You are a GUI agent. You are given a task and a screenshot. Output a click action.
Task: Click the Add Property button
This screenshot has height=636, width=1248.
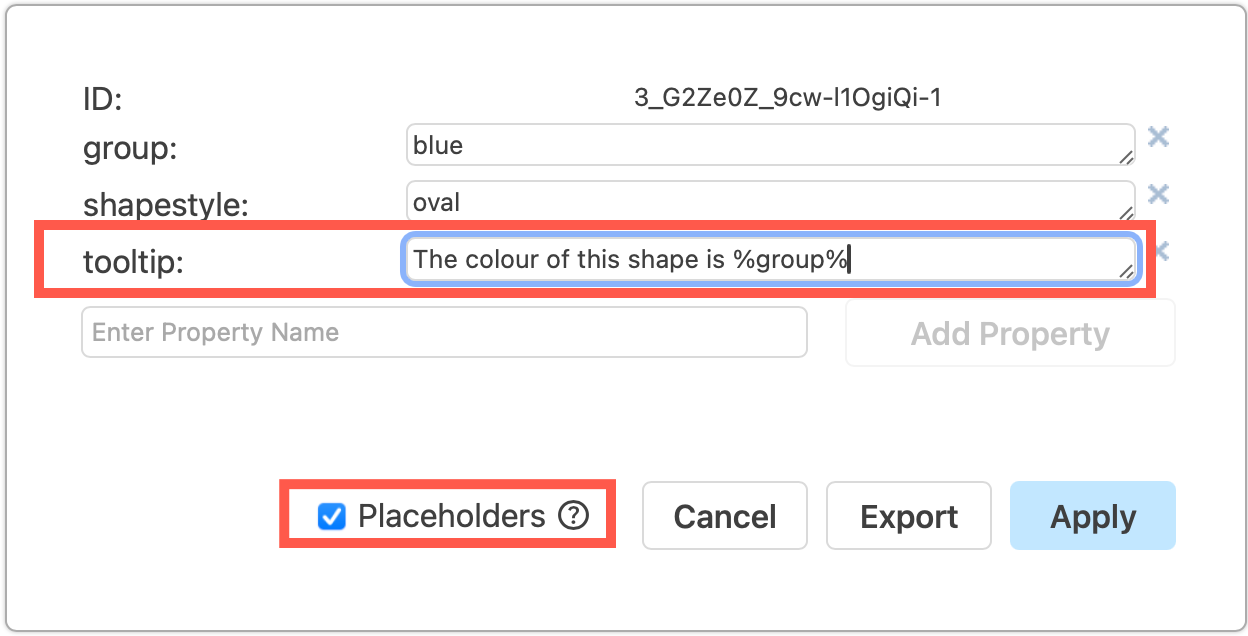click(x=1009, y=333)
